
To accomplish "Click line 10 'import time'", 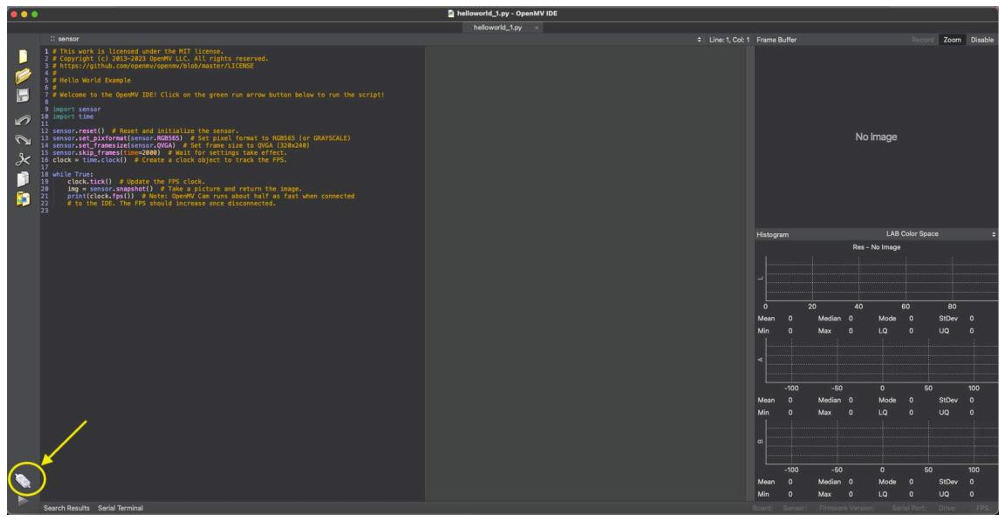I will 73,116.
